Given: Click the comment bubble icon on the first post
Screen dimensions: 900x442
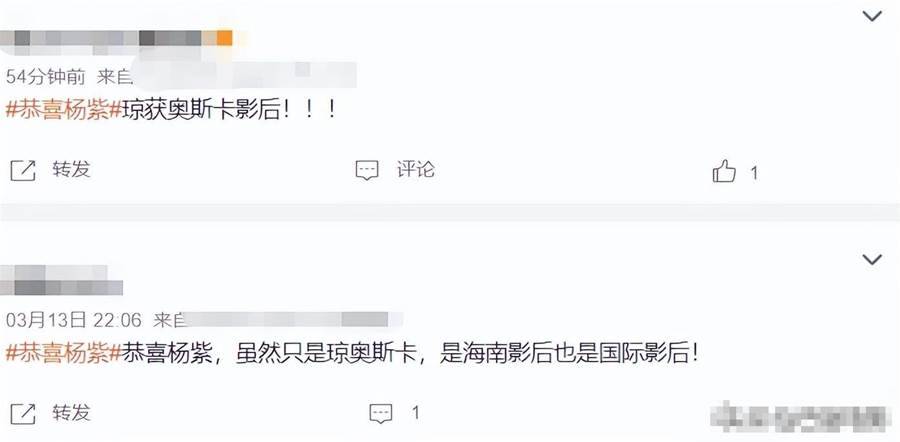Looking at the screenshot, I should 367,170.
